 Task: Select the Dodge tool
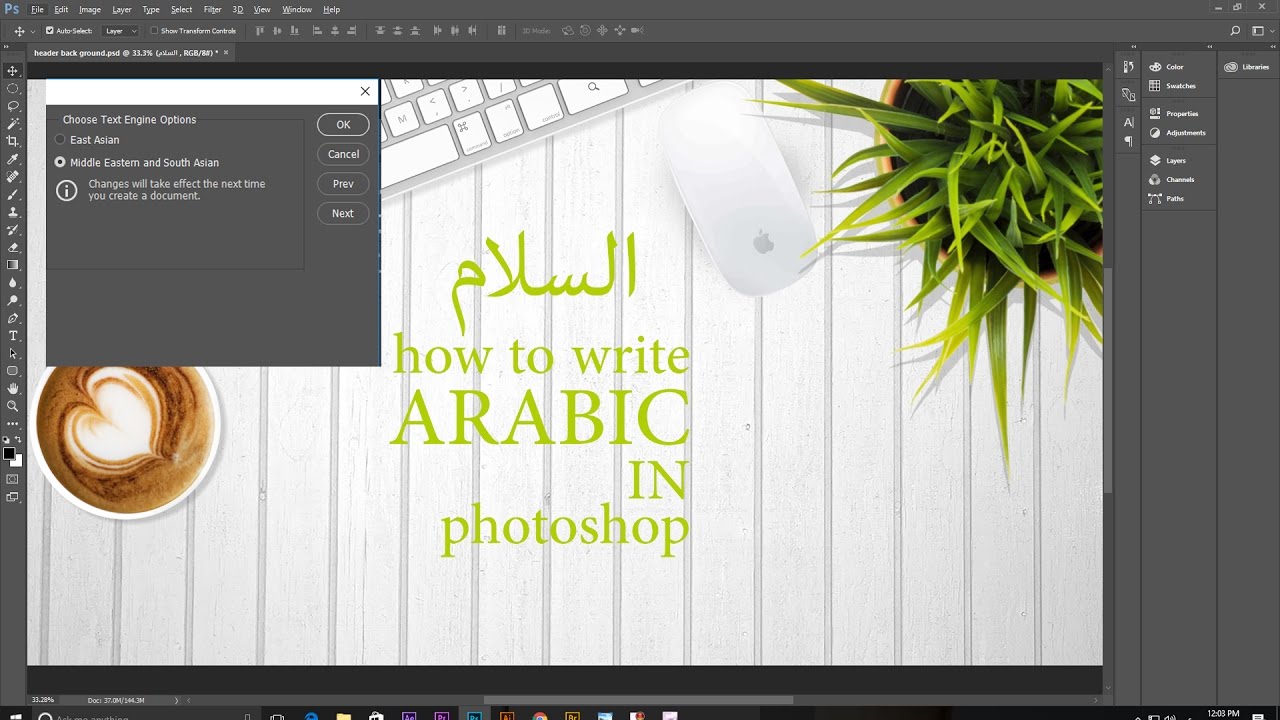[x=13, y=300]
